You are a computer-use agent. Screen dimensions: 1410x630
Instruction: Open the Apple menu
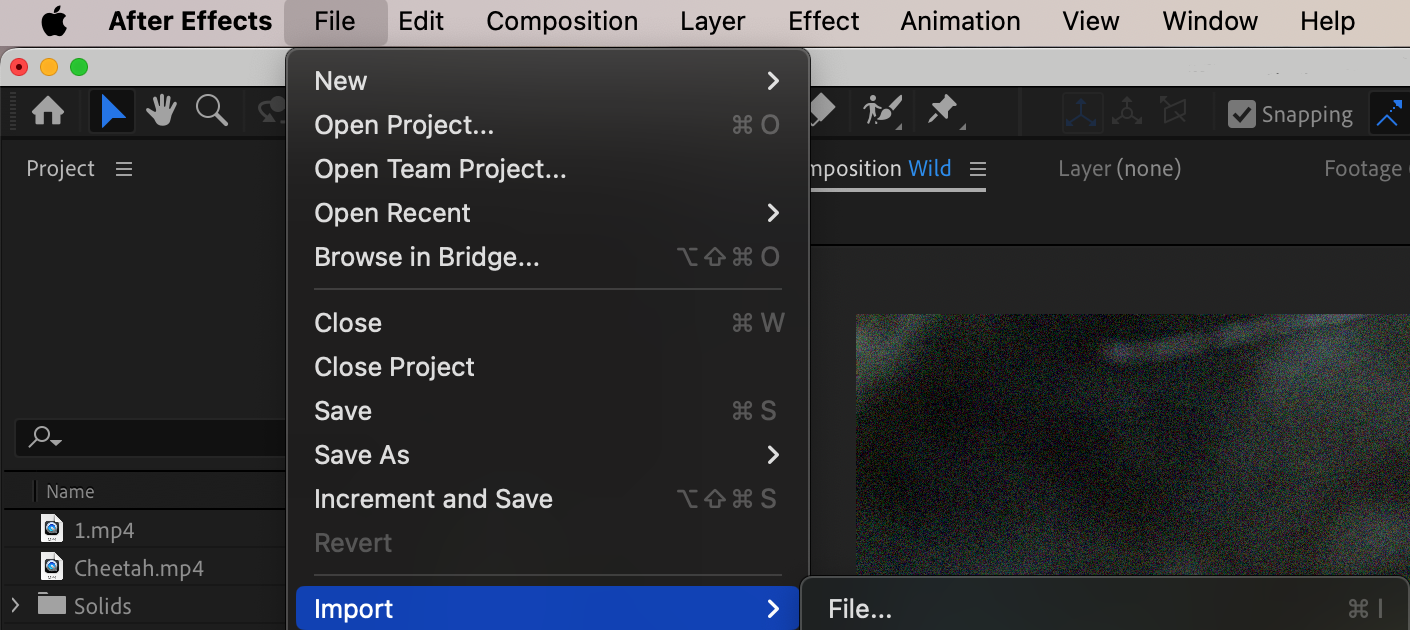(x=53, y=21)
